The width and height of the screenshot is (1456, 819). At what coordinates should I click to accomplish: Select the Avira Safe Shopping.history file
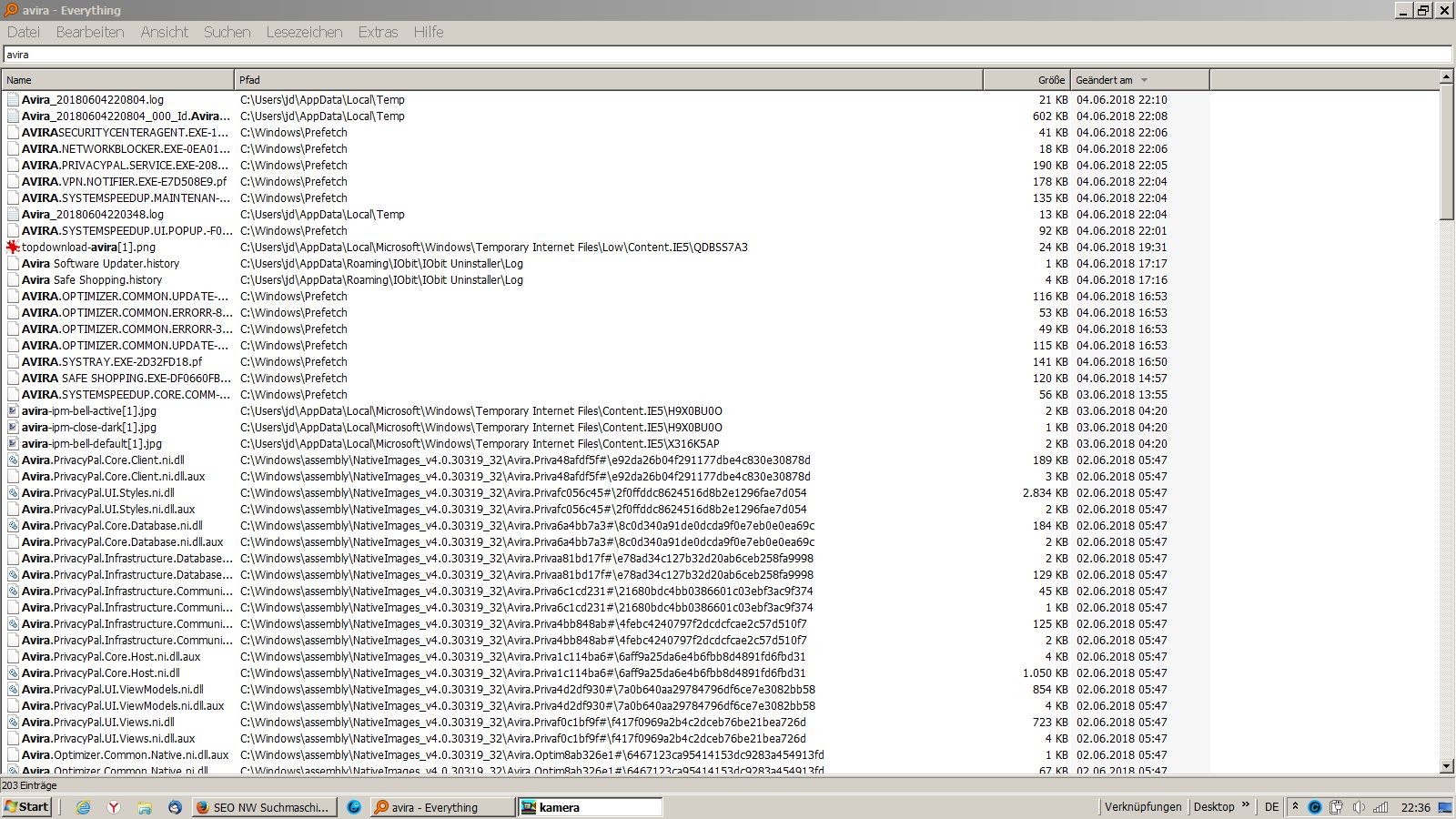92,280
